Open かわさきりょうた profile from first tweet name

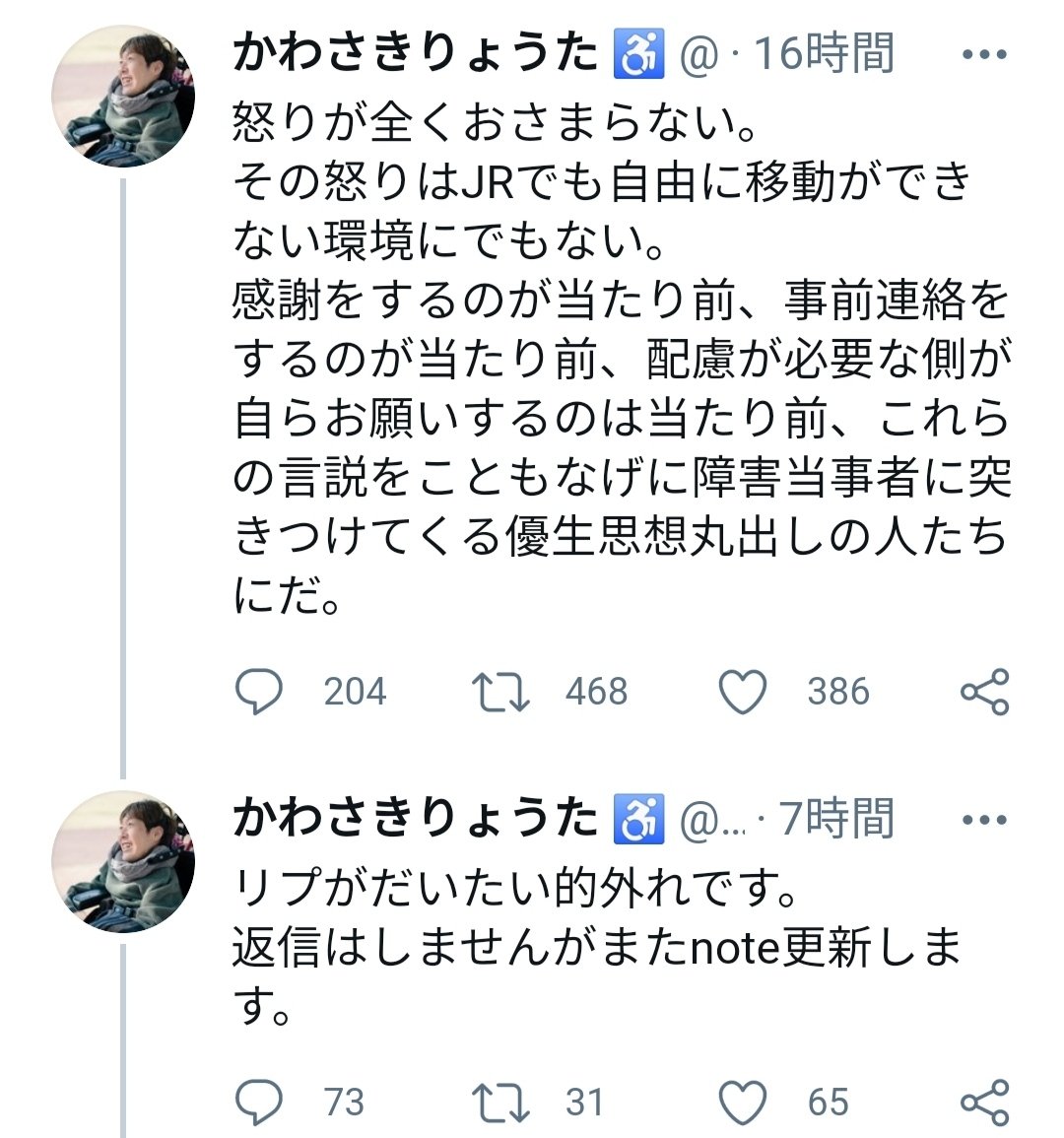416,53
